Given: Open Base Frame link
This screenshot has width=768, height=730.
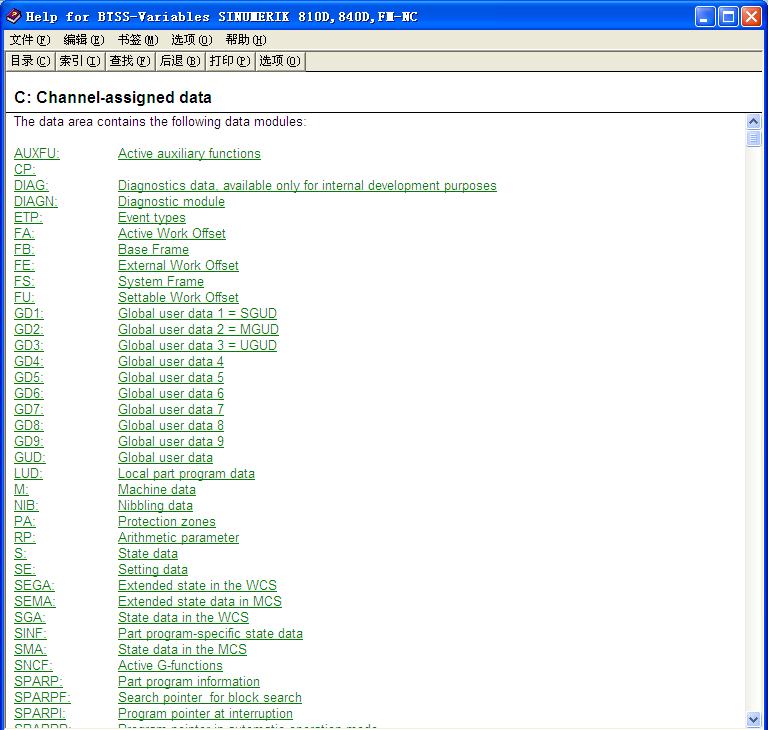Looking at the screenshot, I should [x=153, y=249].
